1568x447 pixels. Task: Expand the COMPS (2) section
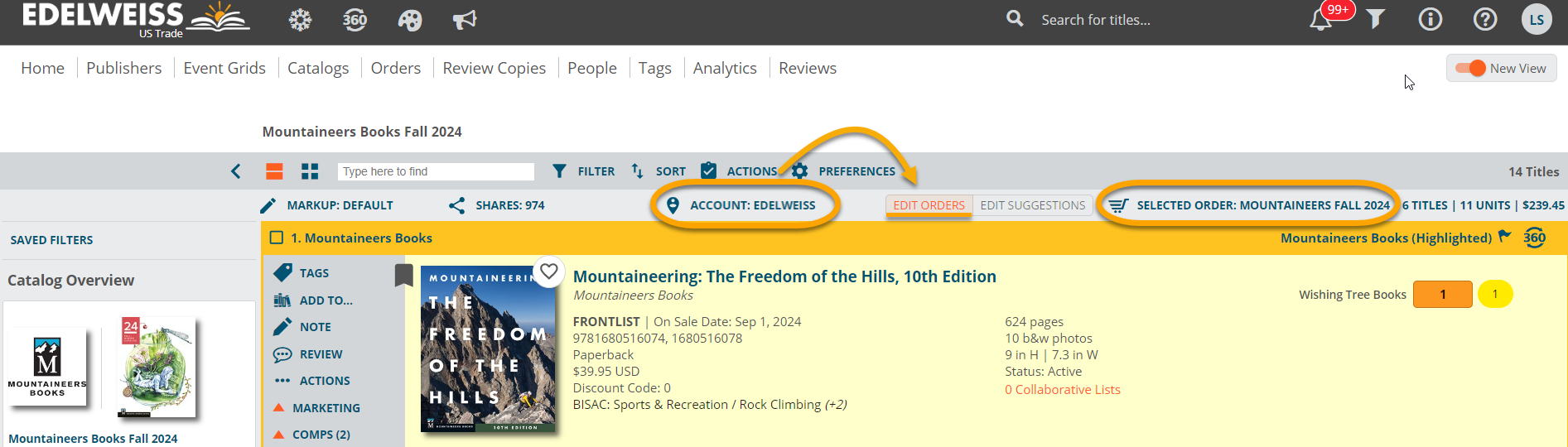311,435
